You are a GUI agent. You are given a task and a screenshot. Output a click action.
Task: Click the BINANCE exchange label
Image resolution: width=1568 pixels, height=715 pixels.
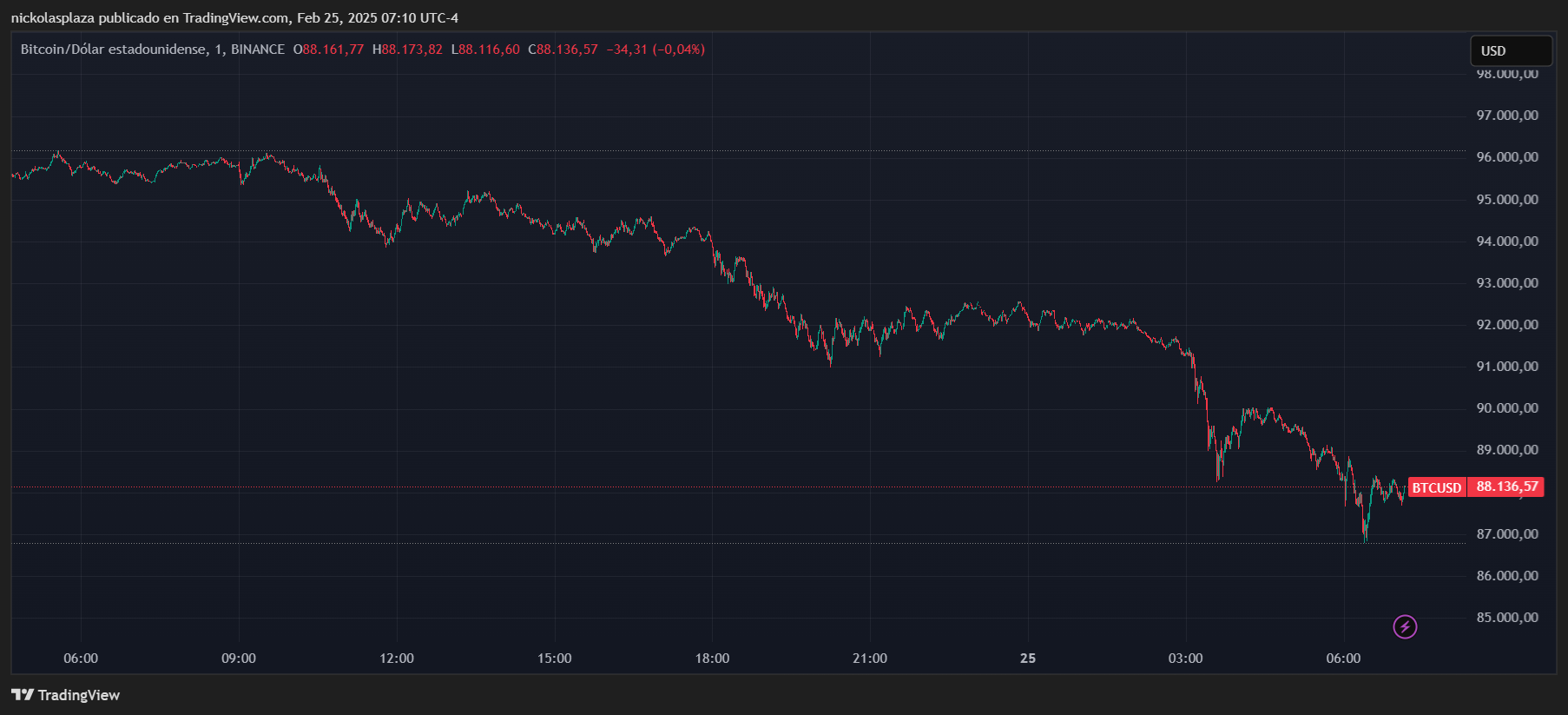click(258, 50)
